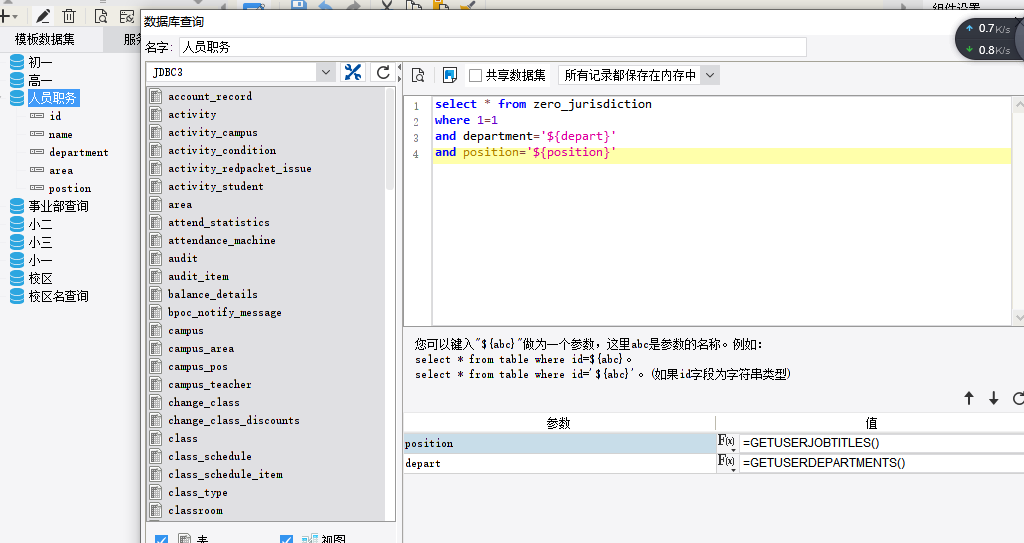Click the blue stored-procedure icon beside preview
Viewport: 1024px width, 543px height.
tap(450, 75)
